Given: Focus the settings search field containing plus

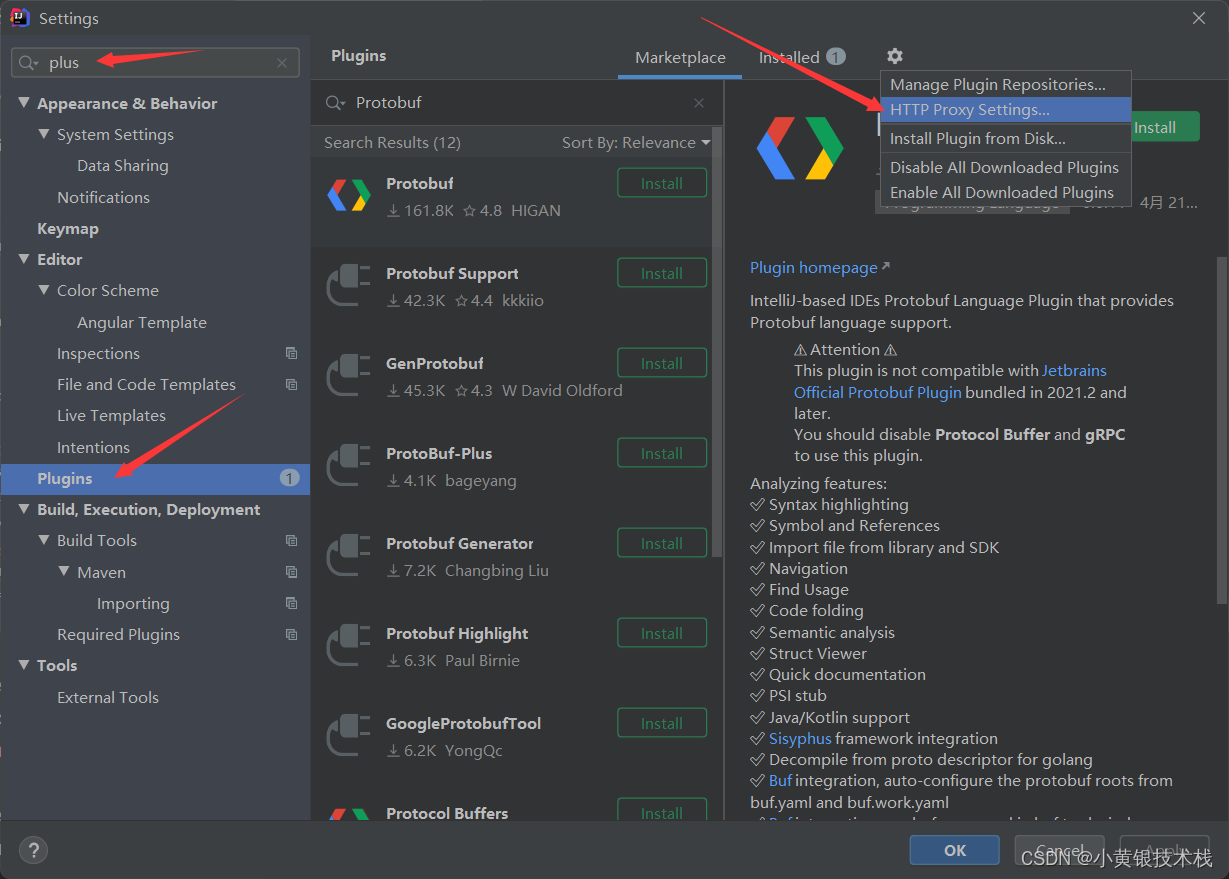Looking at the screenshot, I should [x=155, y=63].
